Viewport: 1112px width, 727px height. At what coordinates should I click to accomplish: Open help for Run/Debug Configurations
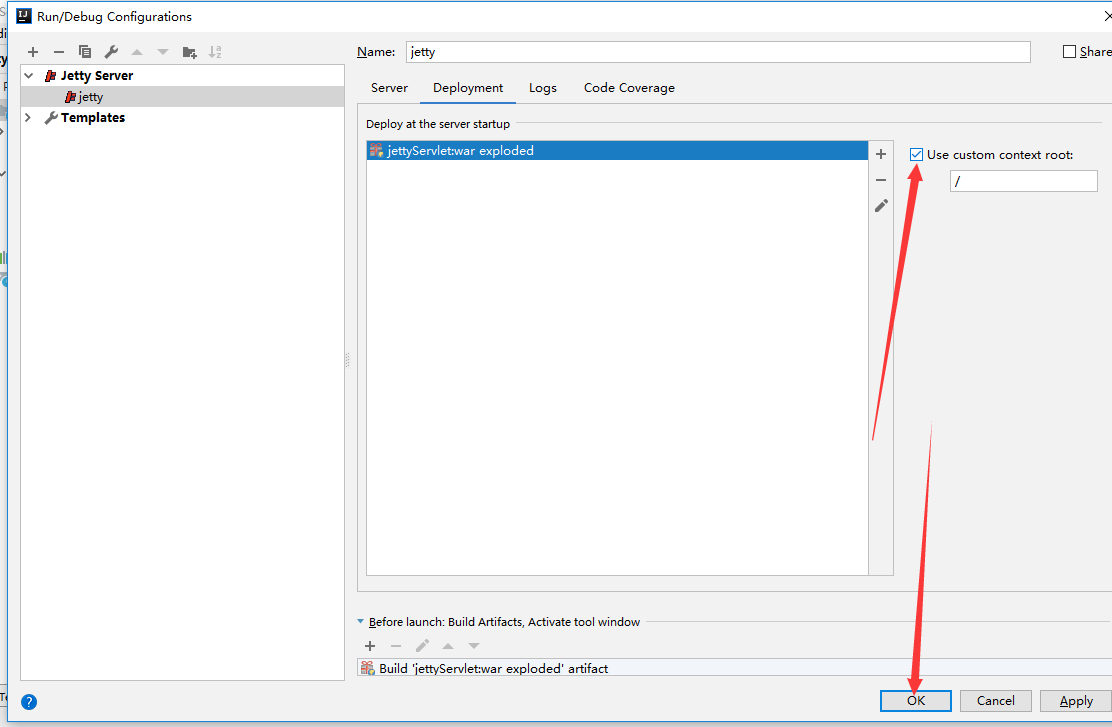tap(28, 701)
